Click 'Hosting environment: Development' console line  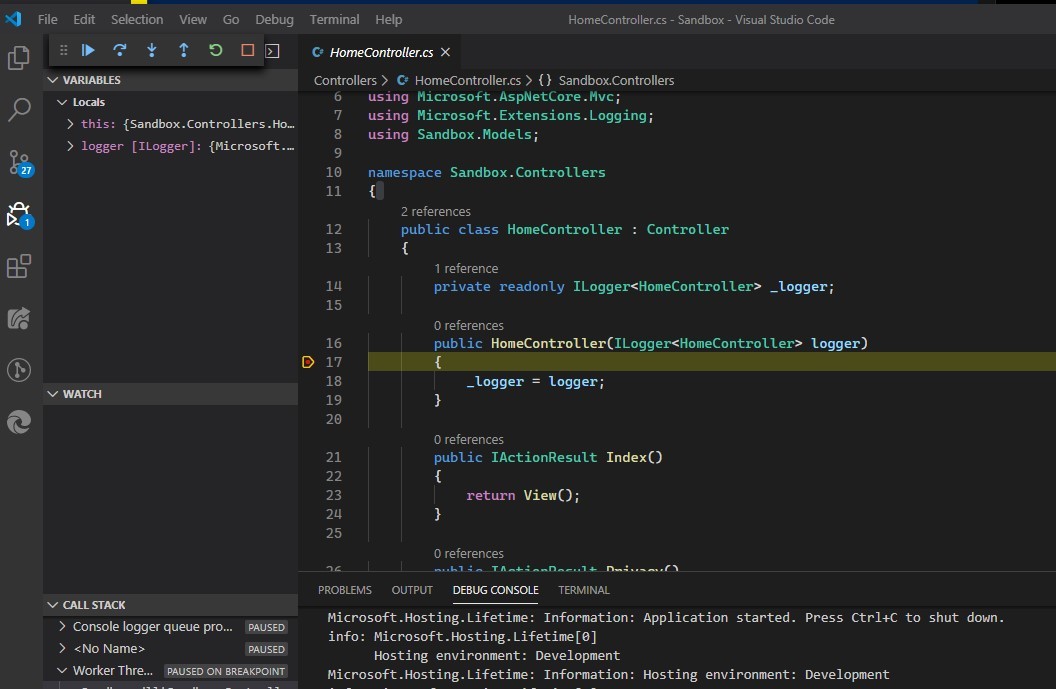[x=497, y=655]
